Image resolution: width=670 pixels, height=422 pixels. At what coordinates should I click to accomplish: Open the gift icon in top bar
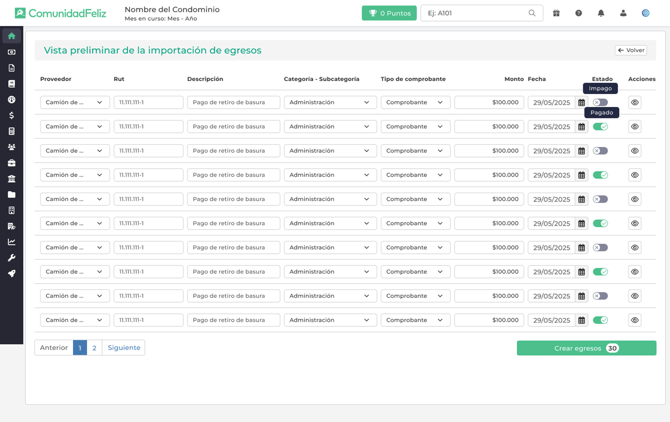coord(556,14)
